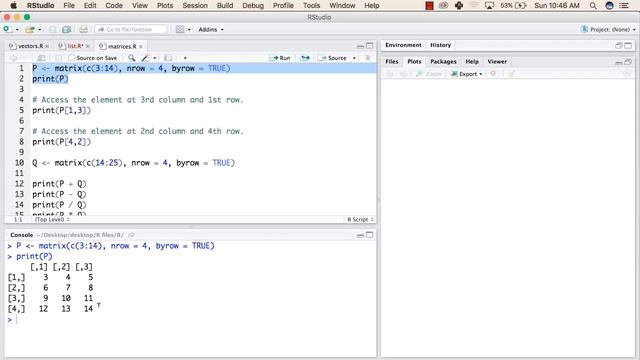Image resolution: width=640 pixels, height=360 pixels.
Task: Save the current script in the editor toolbar
Action: tap(58, 58)
